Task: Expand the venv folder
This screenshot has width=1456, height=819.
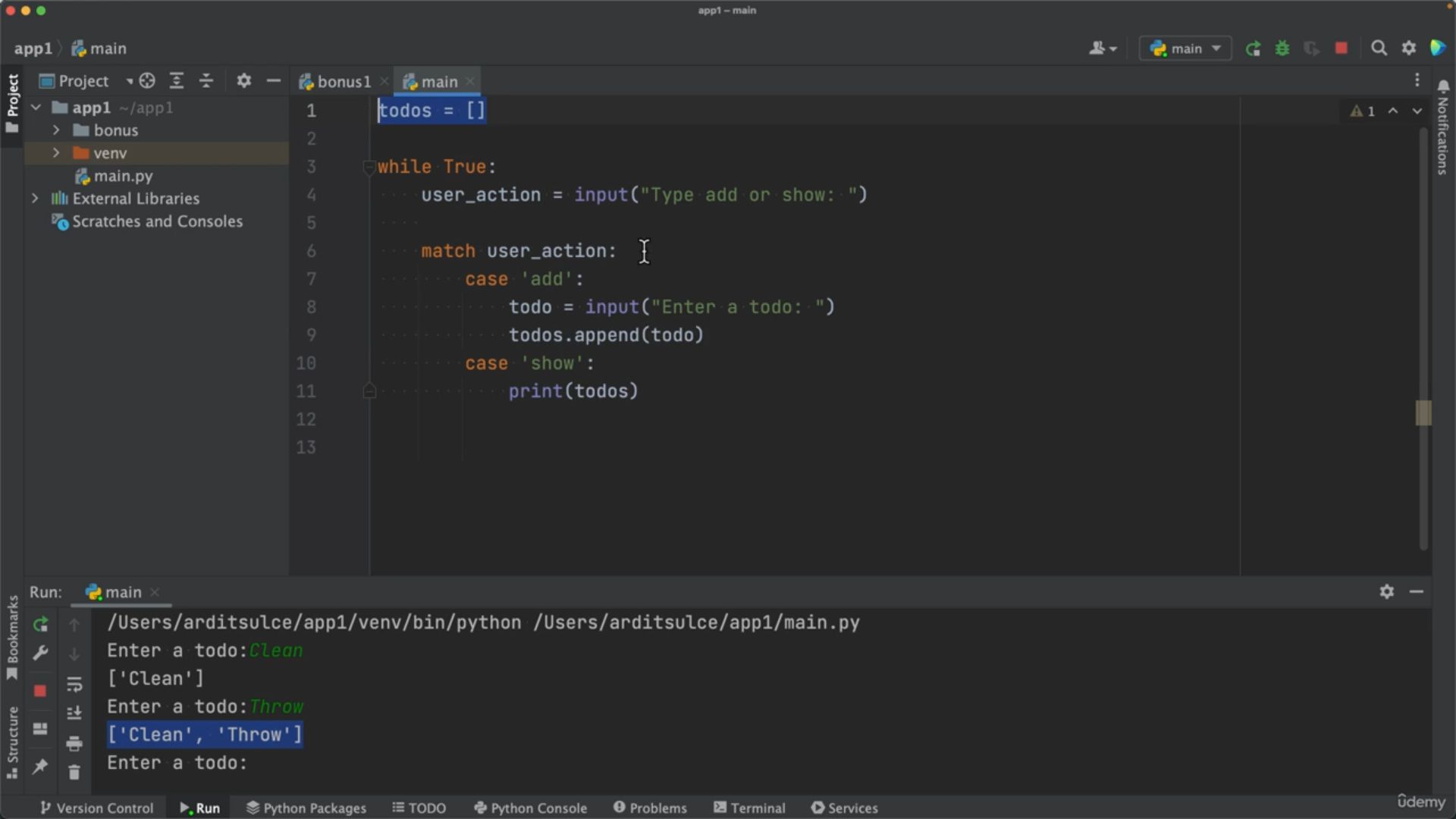Action: point(56,153)
